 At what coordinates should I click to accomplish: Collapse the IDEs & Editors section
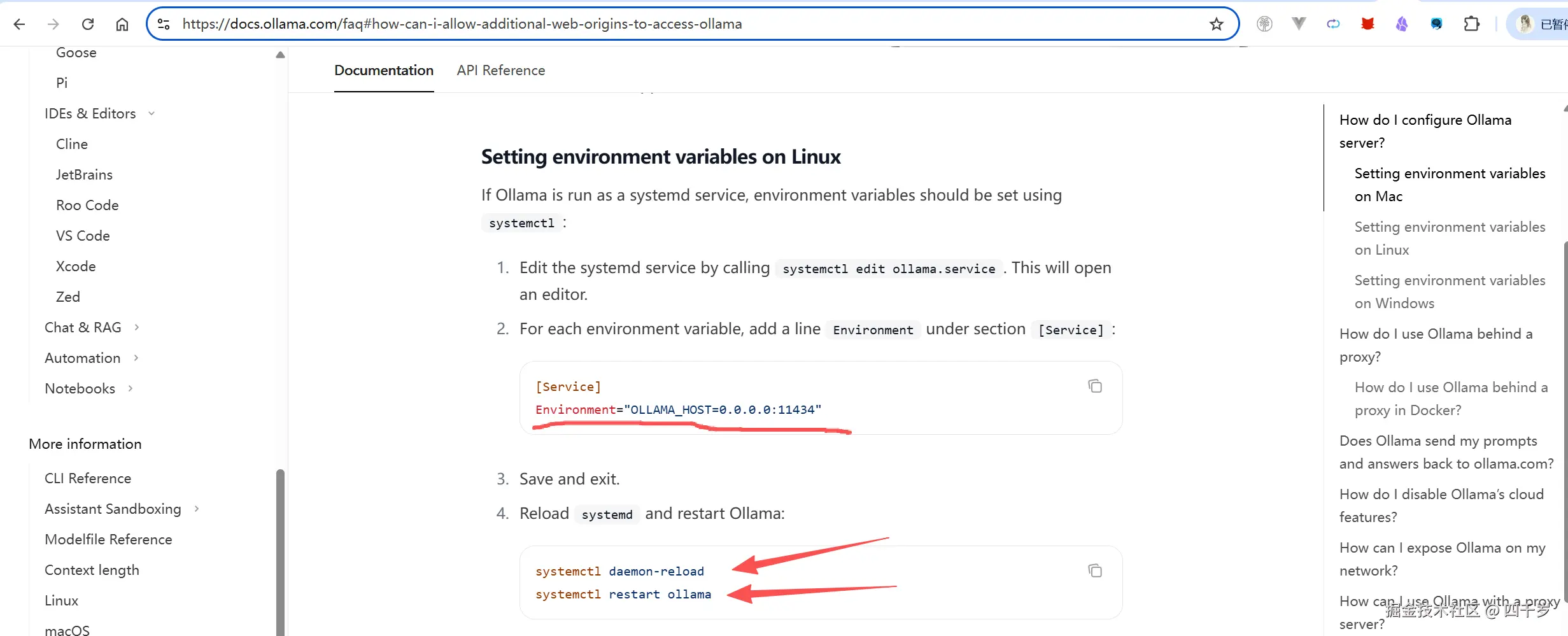click(152, 113)
